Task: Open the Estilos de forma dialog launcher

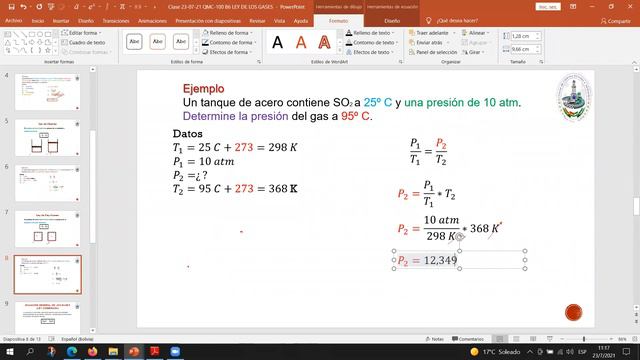Action: pyautogui.click(x=259, y=62)
